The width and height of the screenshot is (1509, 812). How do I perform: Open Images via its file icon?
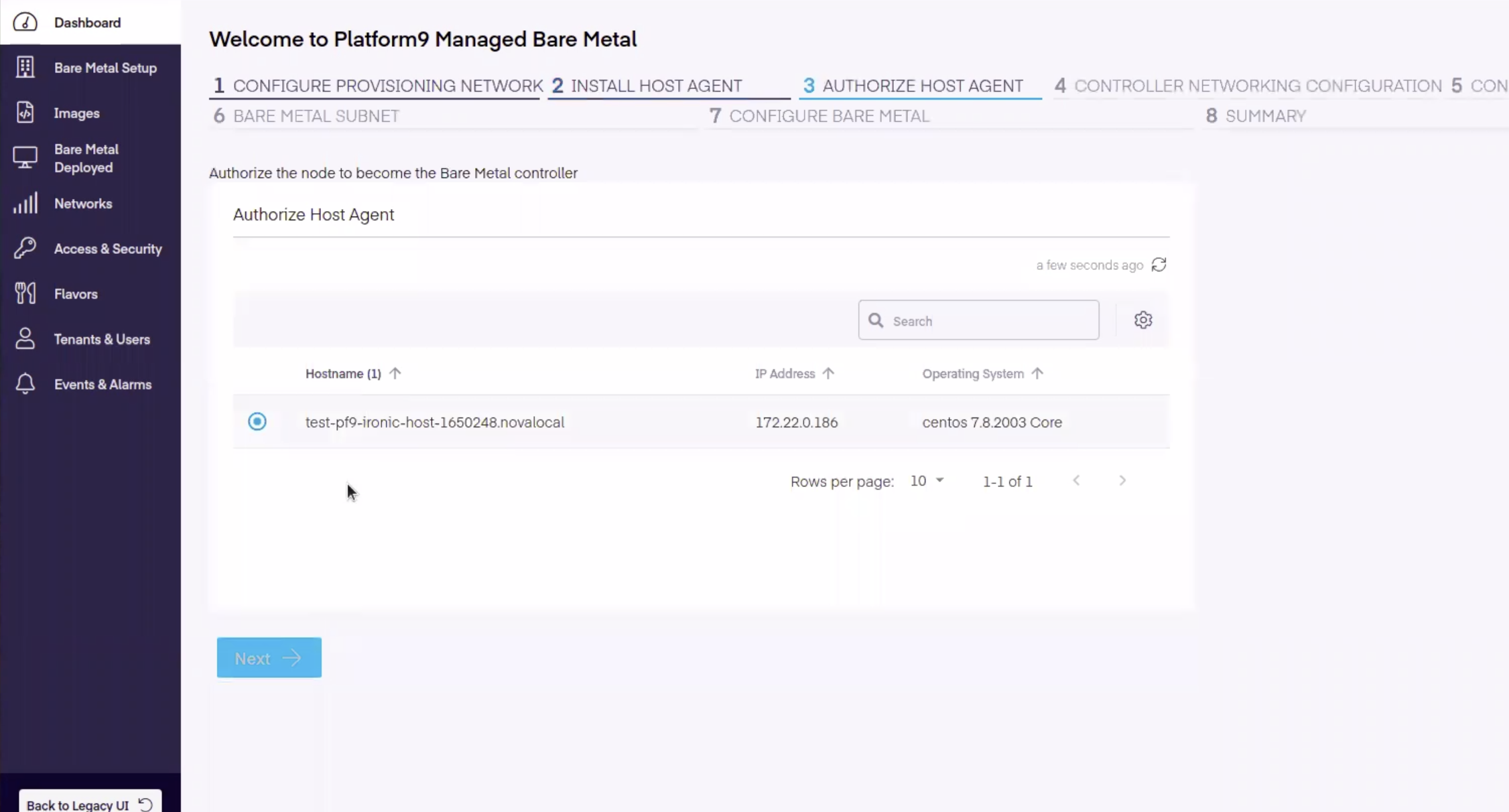click(x=25, y=113)
